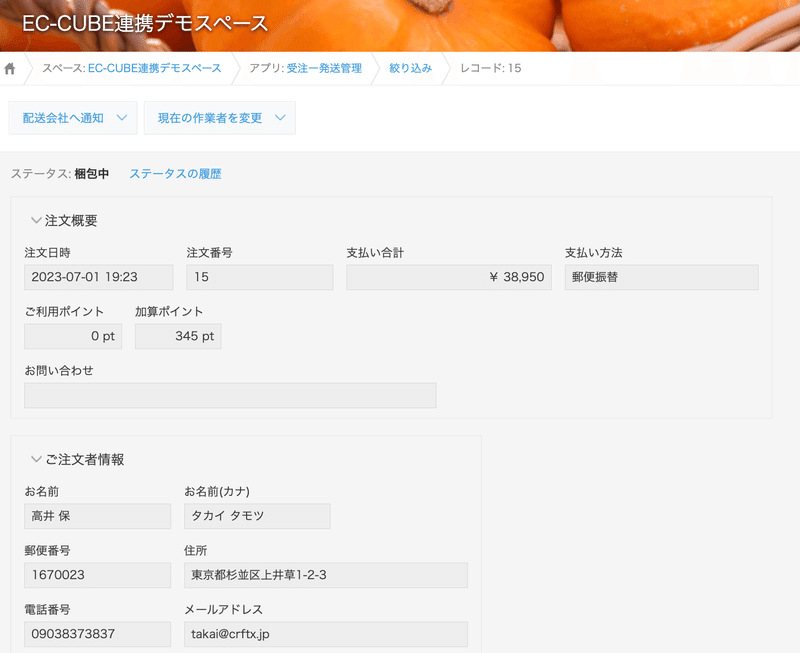Go to portal via home icon
800x653 pixels.
[10, 68]
